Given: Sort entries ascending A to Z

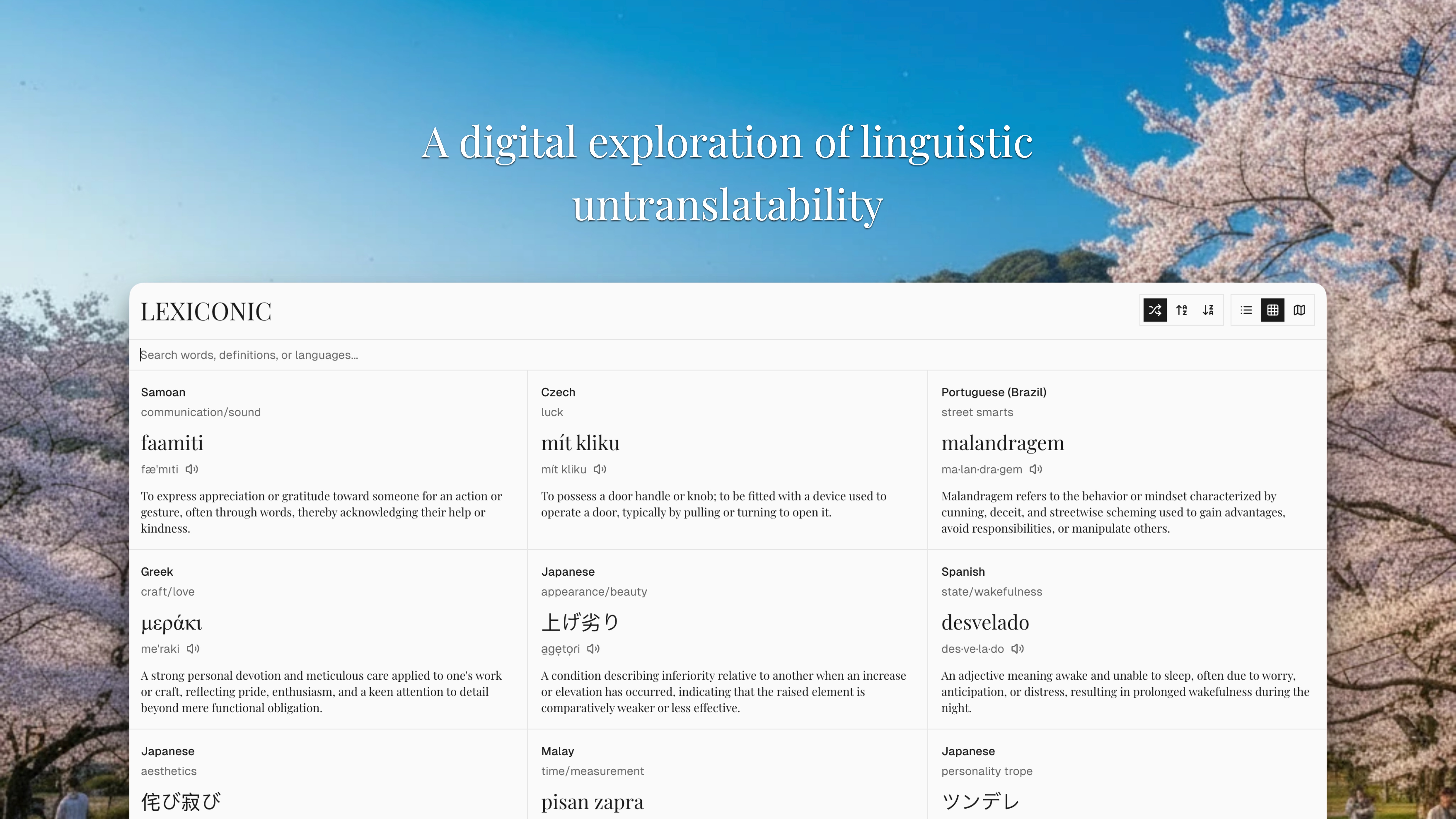Looking at the screenshot, I should pos(1181,310).
